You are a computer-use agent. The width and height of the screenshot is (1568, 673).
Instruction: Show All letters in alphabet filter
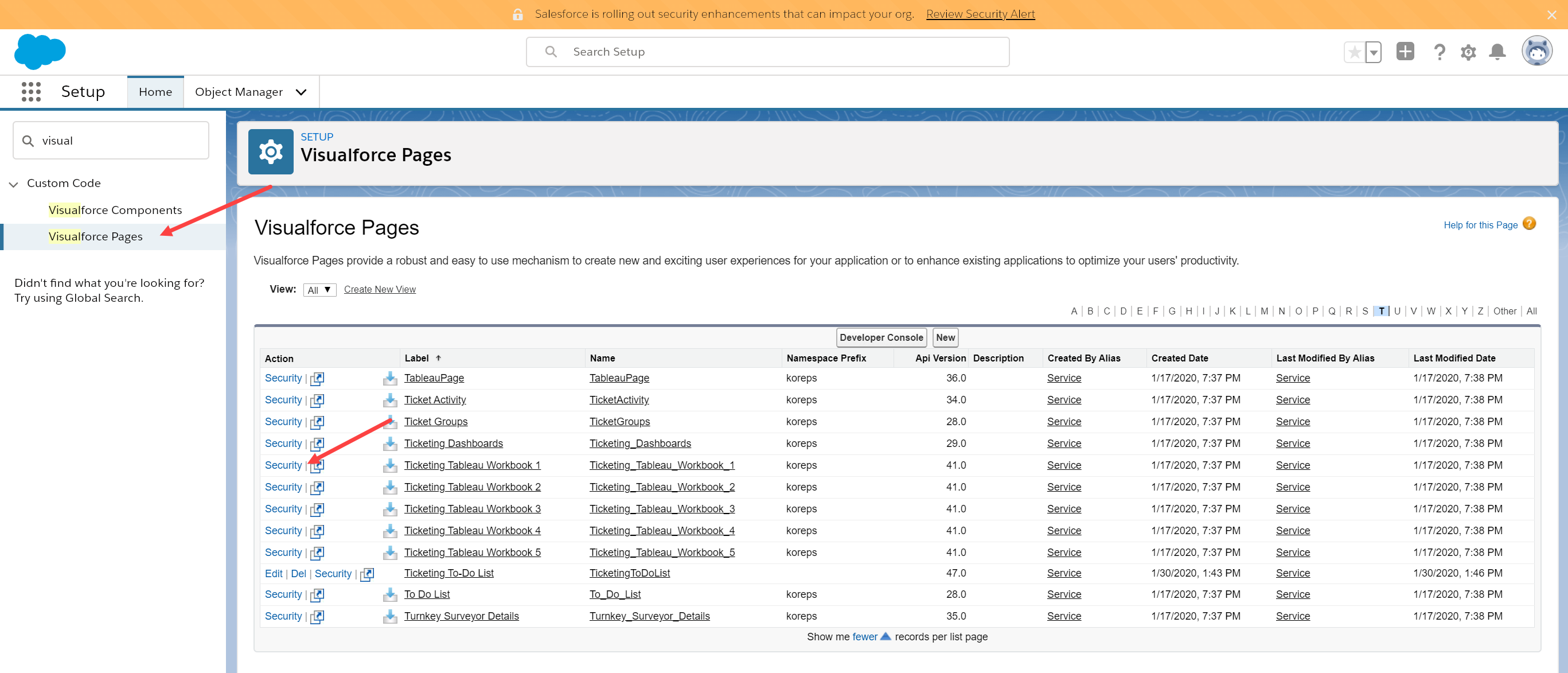point(1531,311)
